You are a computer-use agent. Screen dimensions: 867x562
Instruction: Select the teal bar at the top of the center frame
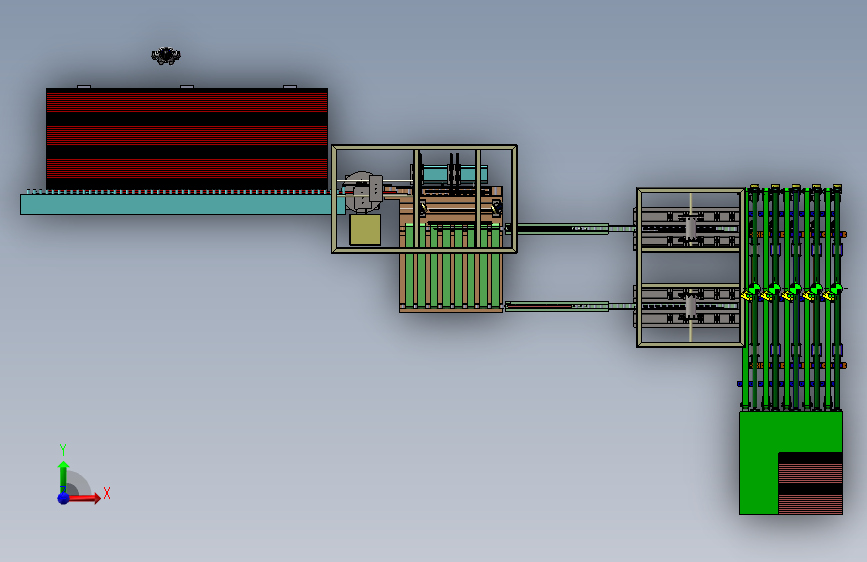tap(455, 174)
